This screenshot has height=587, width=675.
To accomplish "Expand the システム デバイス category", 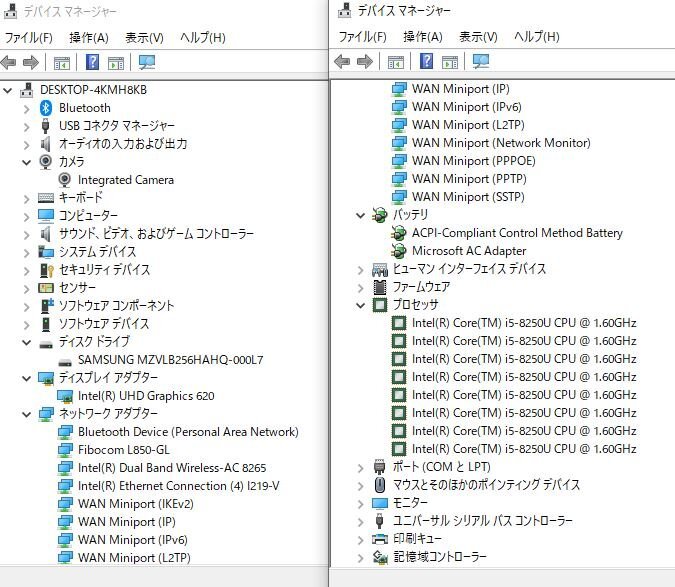I will click(27, 253).
